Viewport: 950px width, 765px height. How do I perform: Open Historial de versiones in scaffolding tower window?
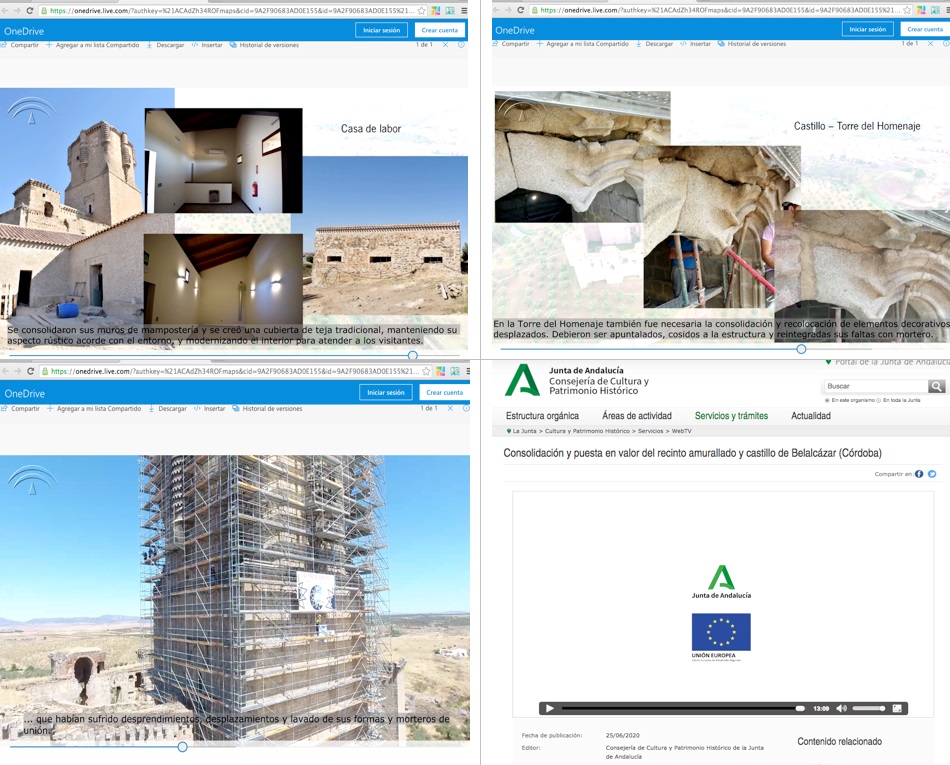(x=267, y=409)
